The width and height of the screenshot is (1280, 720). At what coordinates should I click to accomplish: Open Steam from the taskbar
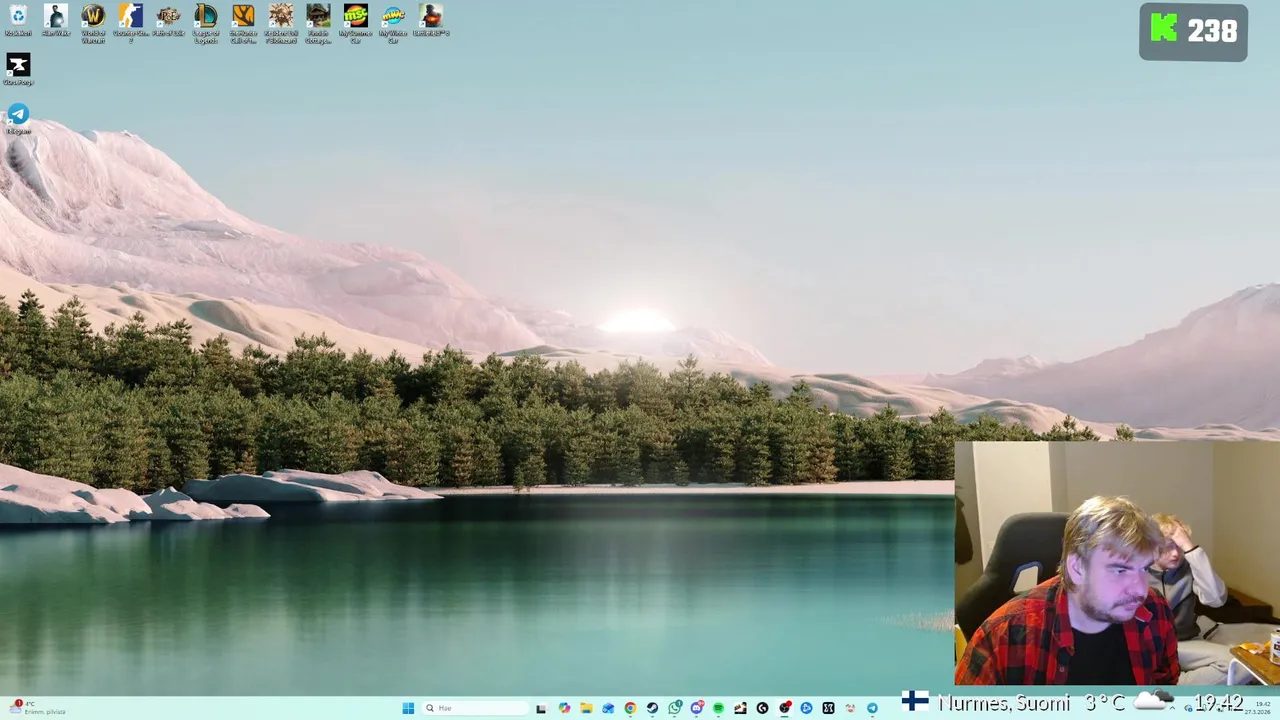coord(652,708)
